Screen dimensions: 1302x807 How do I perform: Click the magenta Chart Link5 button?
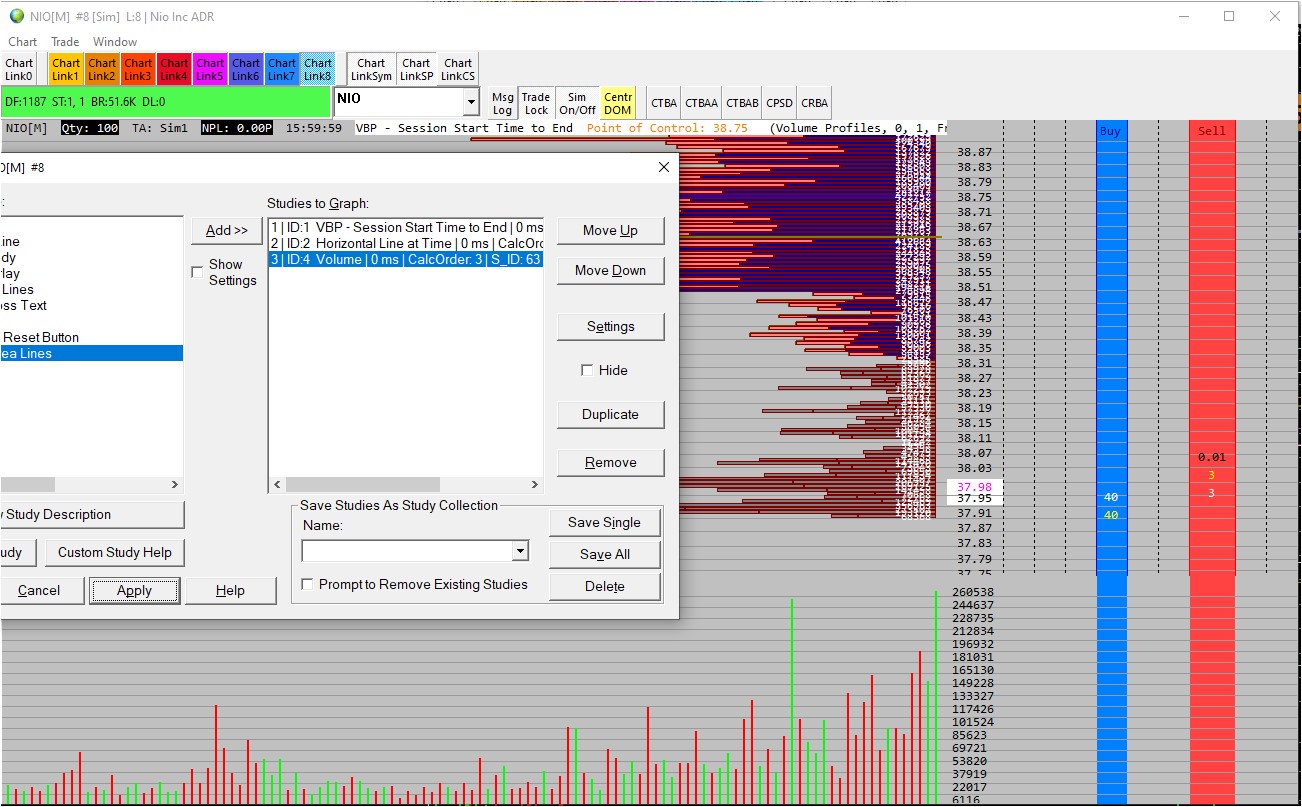coord(210,69)
